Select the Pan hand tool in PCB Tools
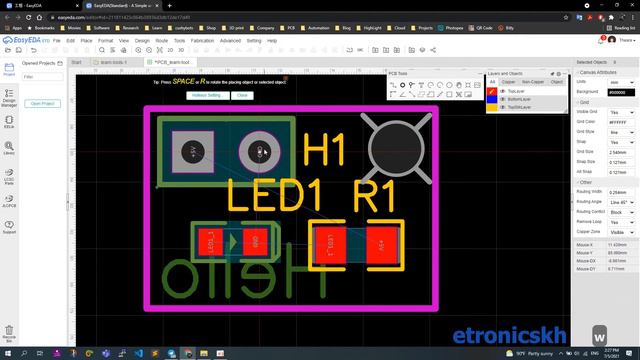Screen dimensions: 640x360 458,85
